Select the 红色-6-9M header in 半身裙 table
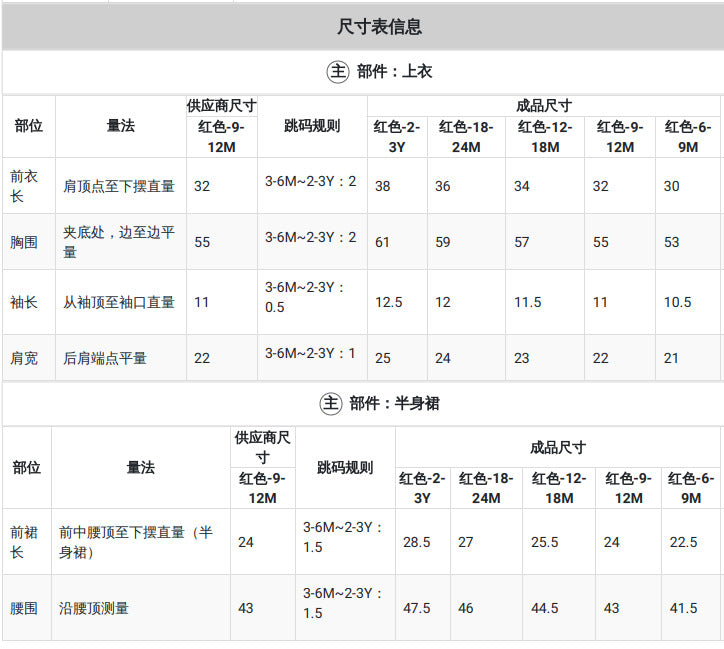 click(691, 488)
